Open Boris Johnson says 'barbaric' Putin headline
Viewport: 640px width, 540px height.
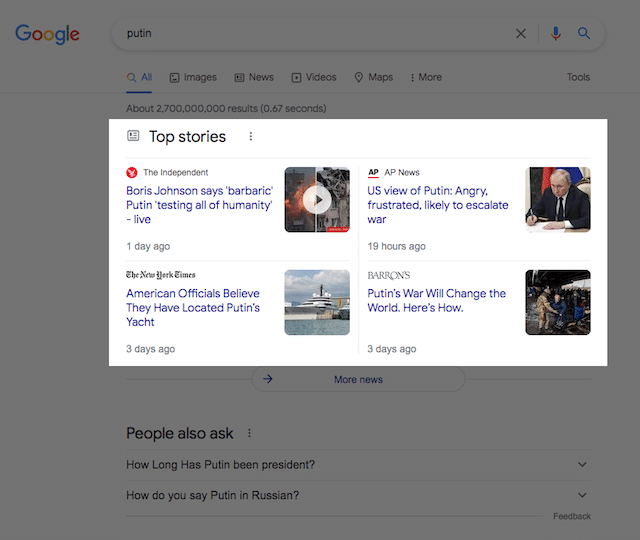200,205
